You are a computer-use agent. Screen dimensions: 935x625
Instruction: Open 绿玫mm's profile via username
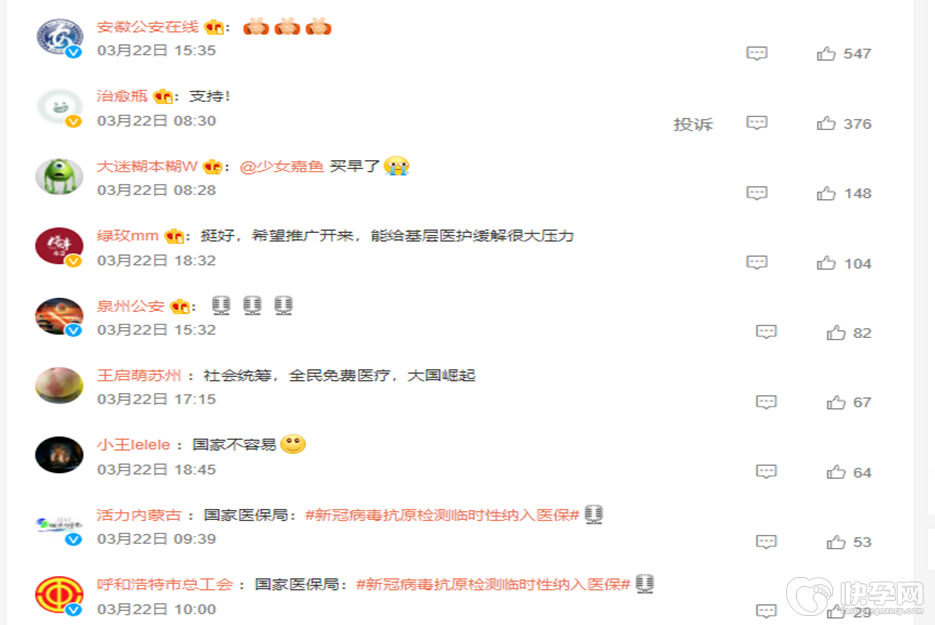point(128,236)
